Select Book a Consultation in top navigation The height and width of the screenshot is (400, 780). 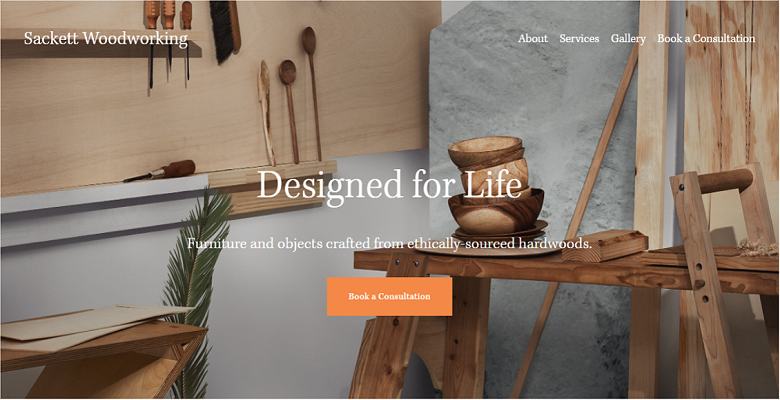706,38
